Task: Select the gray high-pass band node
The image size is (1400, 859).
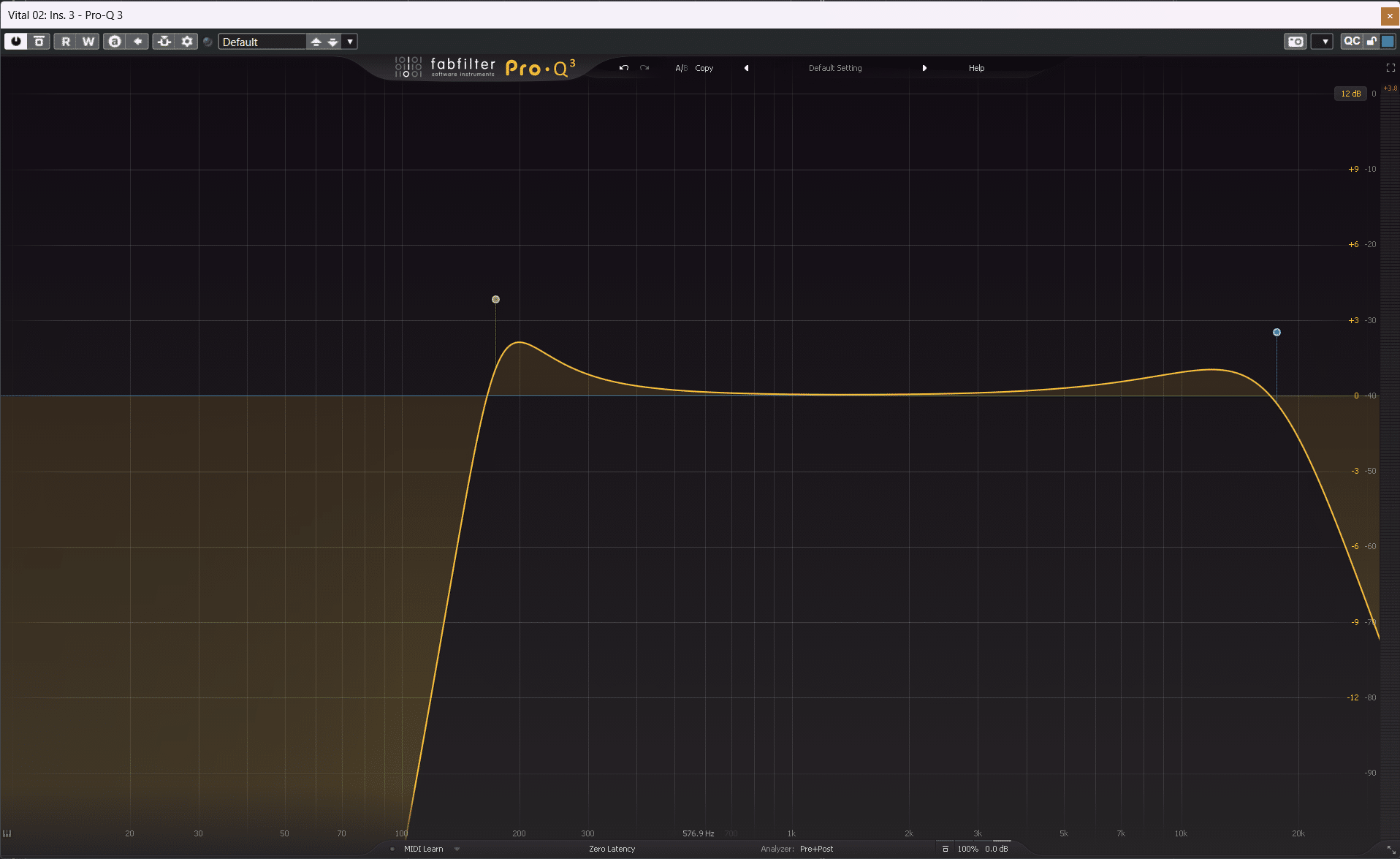Action: 495,299
